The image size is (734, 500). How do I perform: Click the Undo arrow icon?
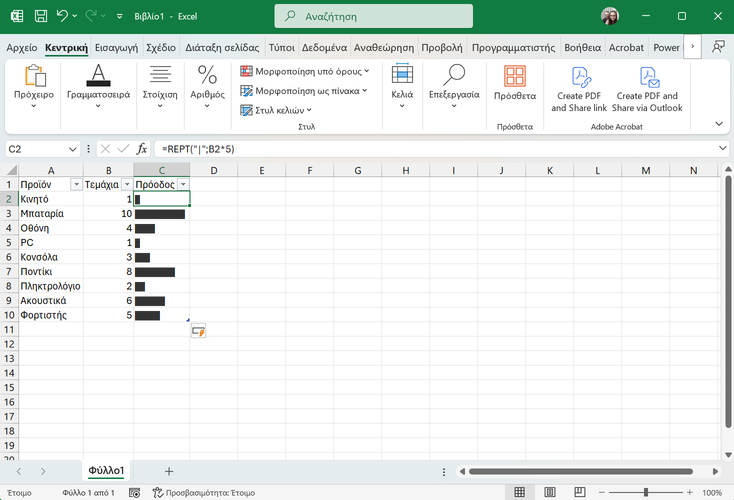point(62,17)
